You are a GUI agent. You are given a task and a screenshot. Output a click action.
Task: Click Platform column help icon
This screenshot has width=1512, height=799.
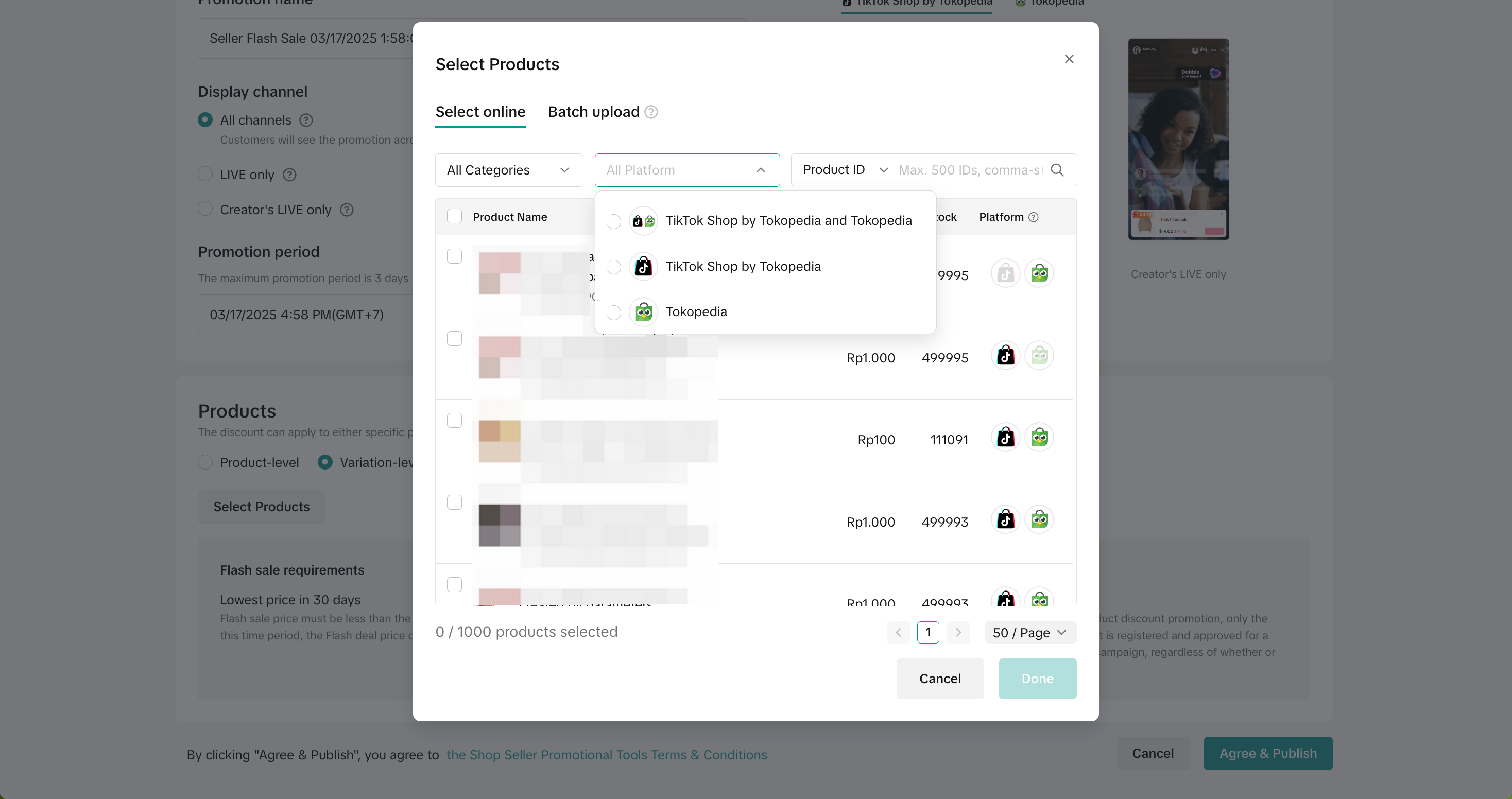pyautogui.click(x=1034, y=217)
